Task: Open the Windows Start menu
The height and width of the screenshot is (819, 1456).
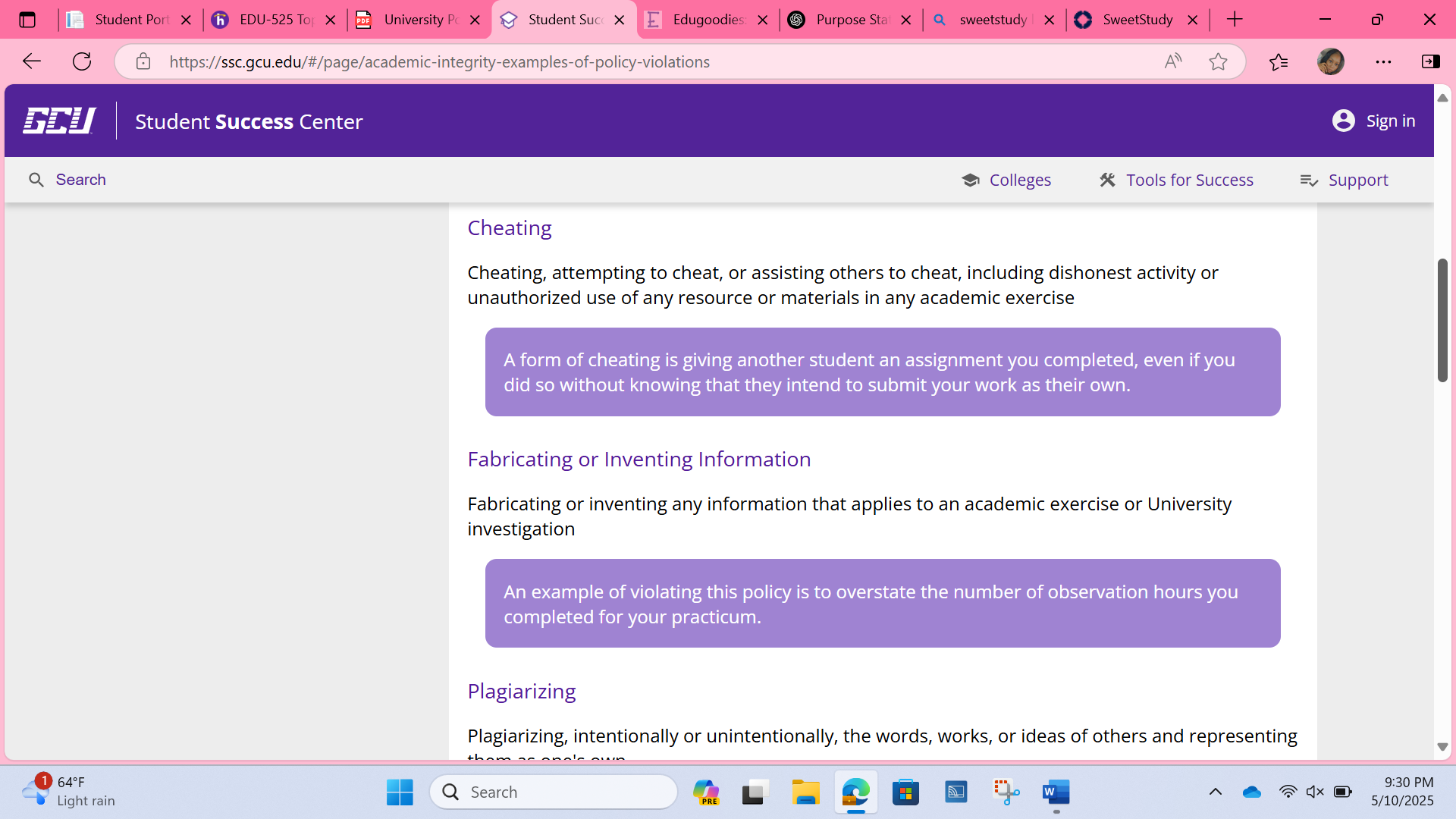Action: tap(400, 792)
